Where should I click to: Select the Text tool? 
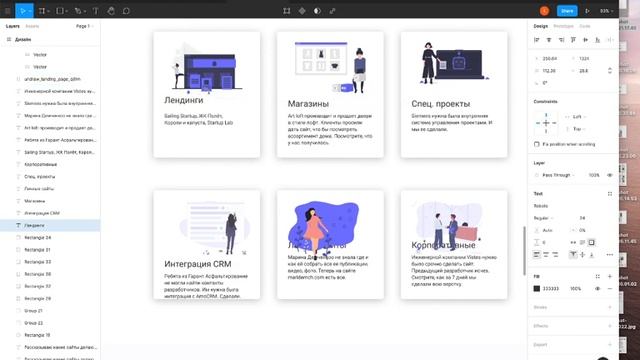point(96,11)
